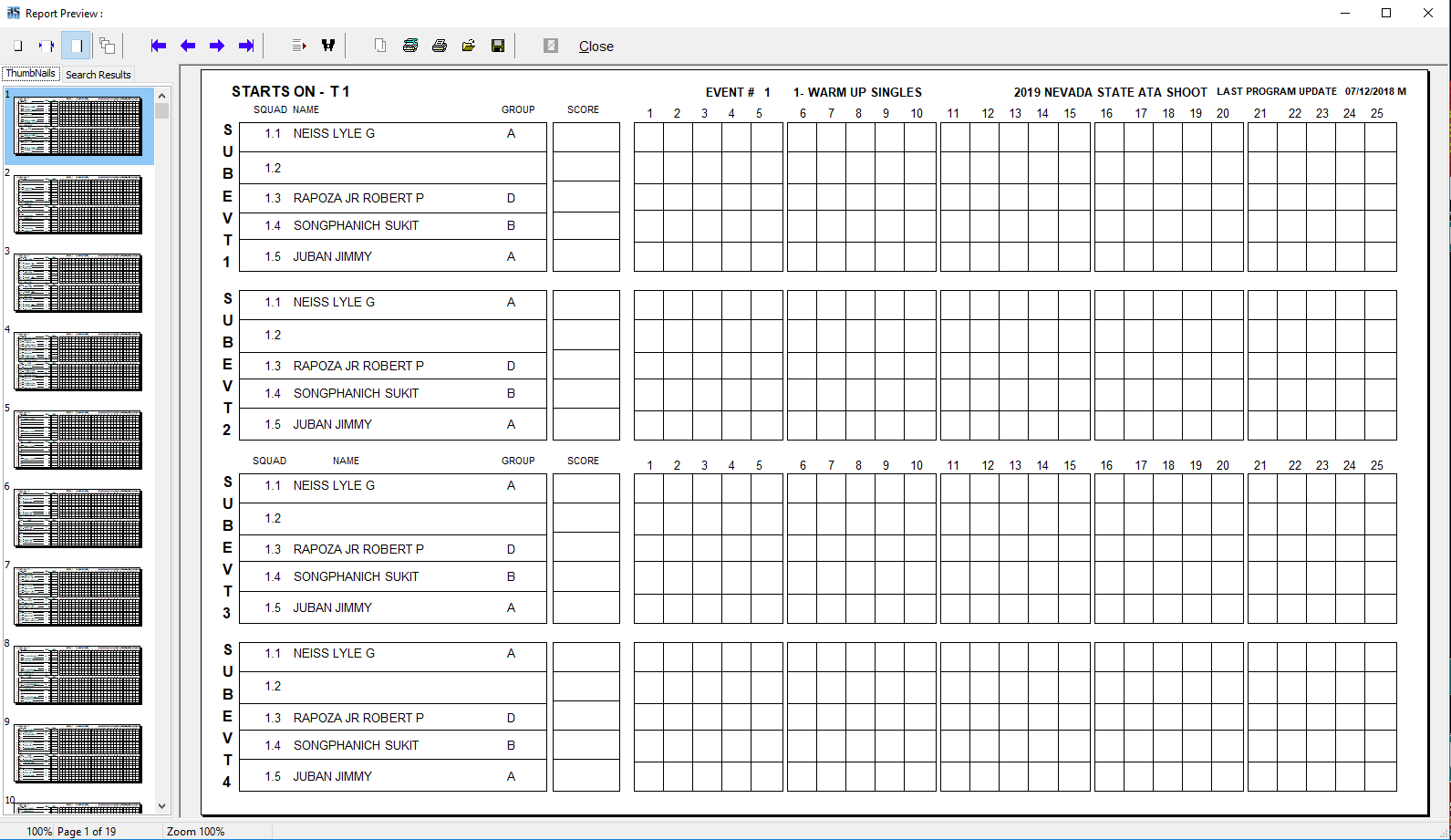The image size is (1451, 840).
Task: Click 'JUBAN JIMMY' in SUB EVT 3
Action: [332, 607]
